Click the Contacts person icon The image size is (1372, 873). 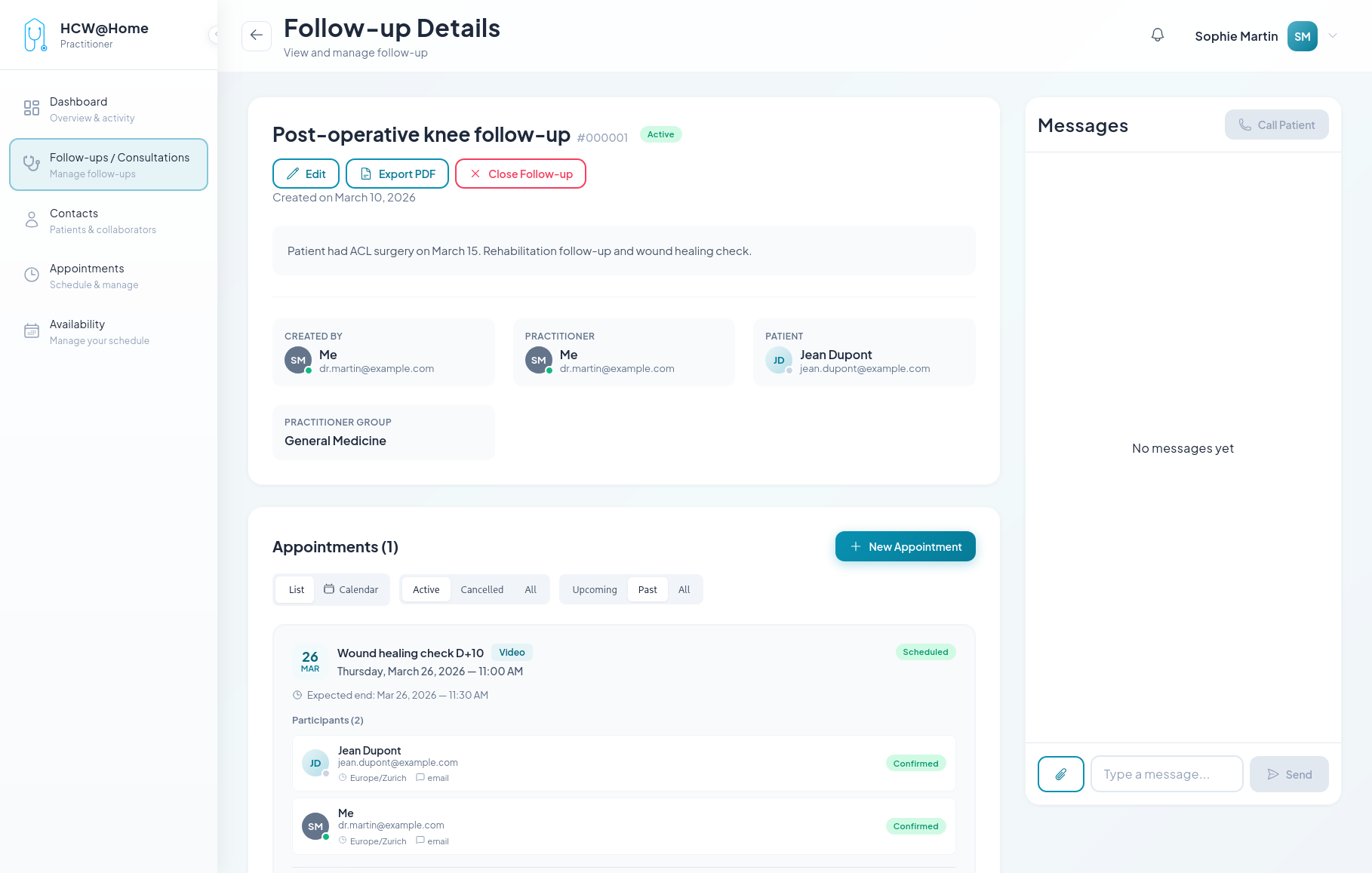[31, 220]
